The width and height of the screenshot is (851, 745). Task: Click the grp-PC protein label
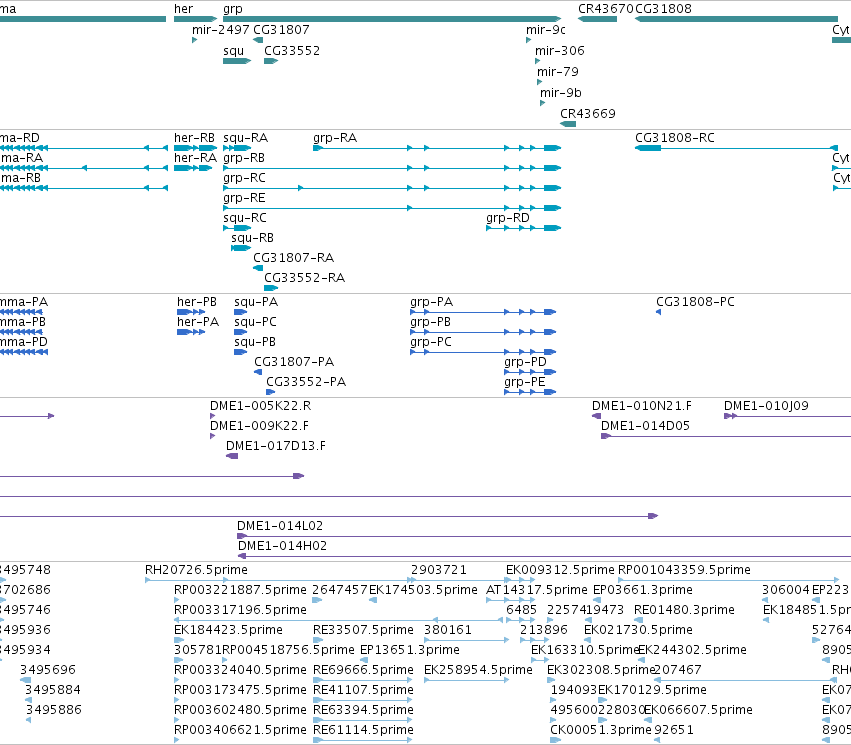point(431,342)
